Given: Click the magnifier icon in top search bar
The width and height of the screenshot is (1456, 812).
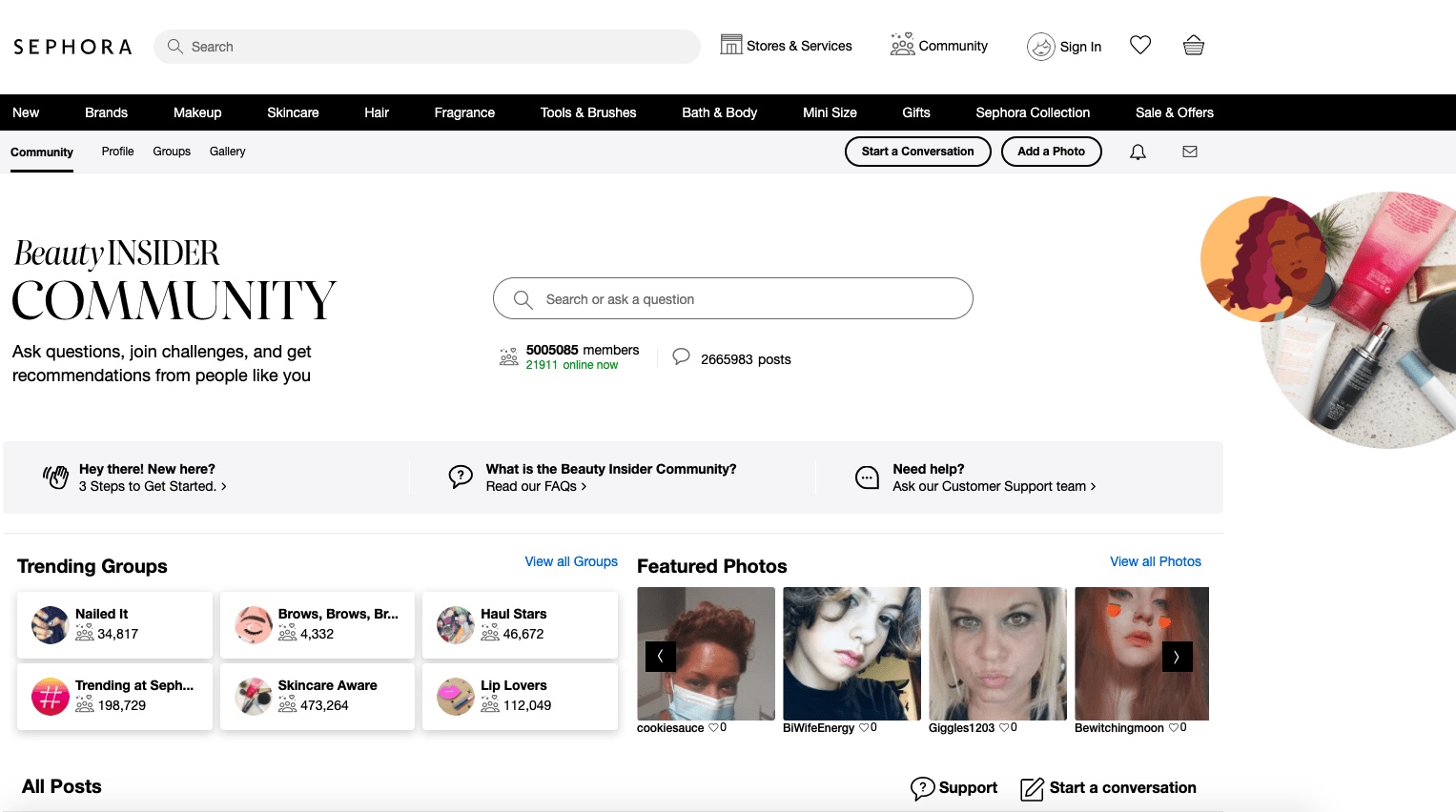Looking at the screenshot, I should tap(174, 46).
